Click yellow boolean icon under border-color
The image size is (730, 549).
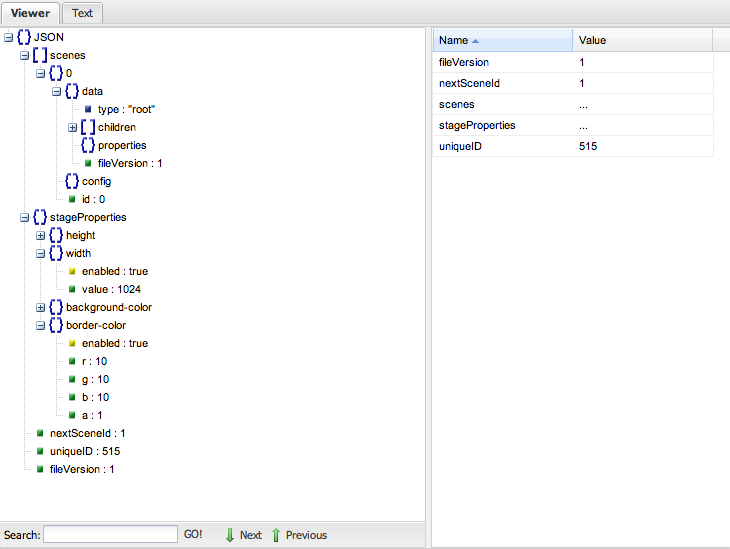[72, 343]
